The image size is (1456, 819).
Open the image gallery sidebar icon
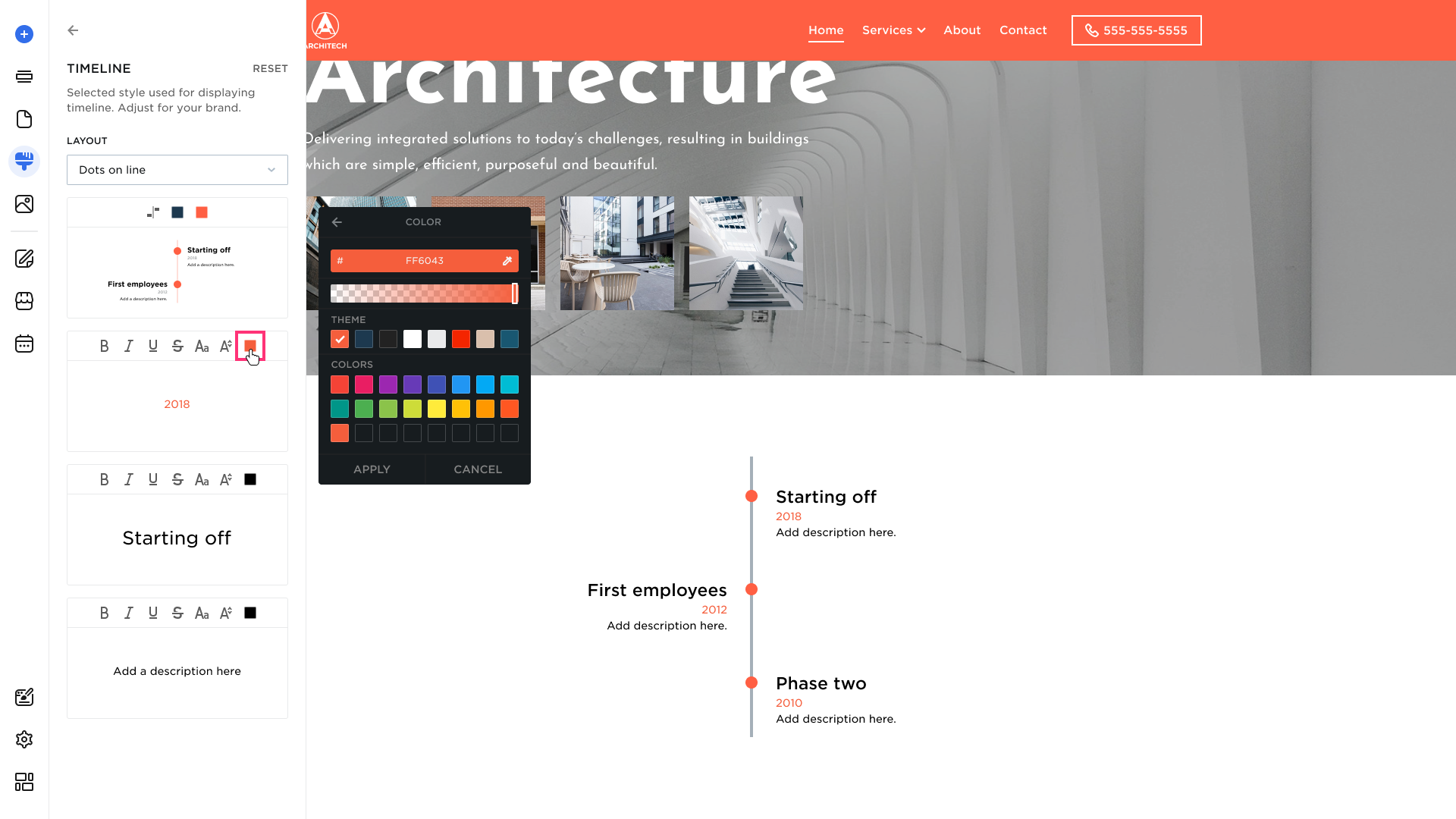point(24,204)
